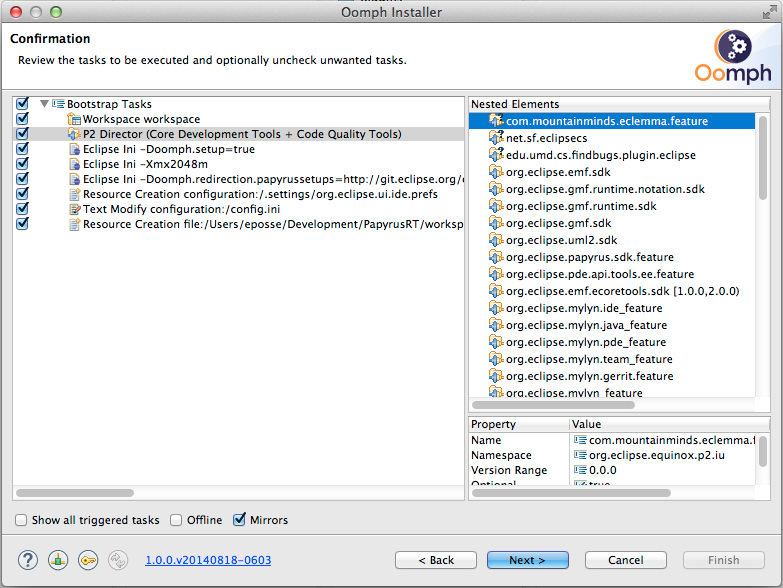Viewport: 783px width, 588px height.
Task: Click the properties table vertical scrollbar
Action: pyautogui.click(x=763, y=451)
